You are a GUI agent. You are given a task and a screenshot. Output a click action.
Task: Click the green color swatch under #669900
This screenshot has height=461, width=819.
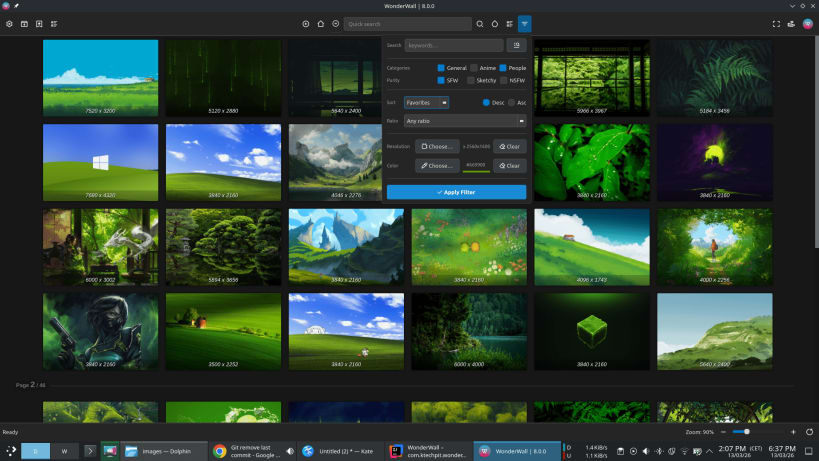(475, 172)
